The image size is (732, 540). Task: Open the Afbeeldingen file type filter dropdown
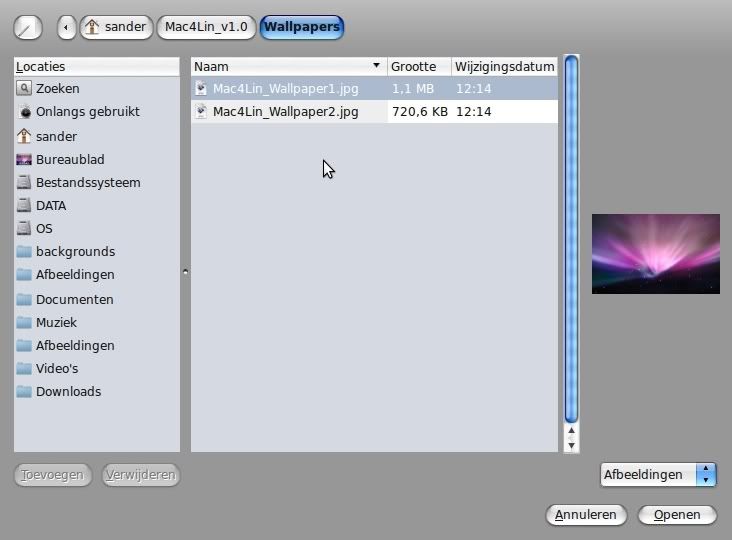point(659,475)
